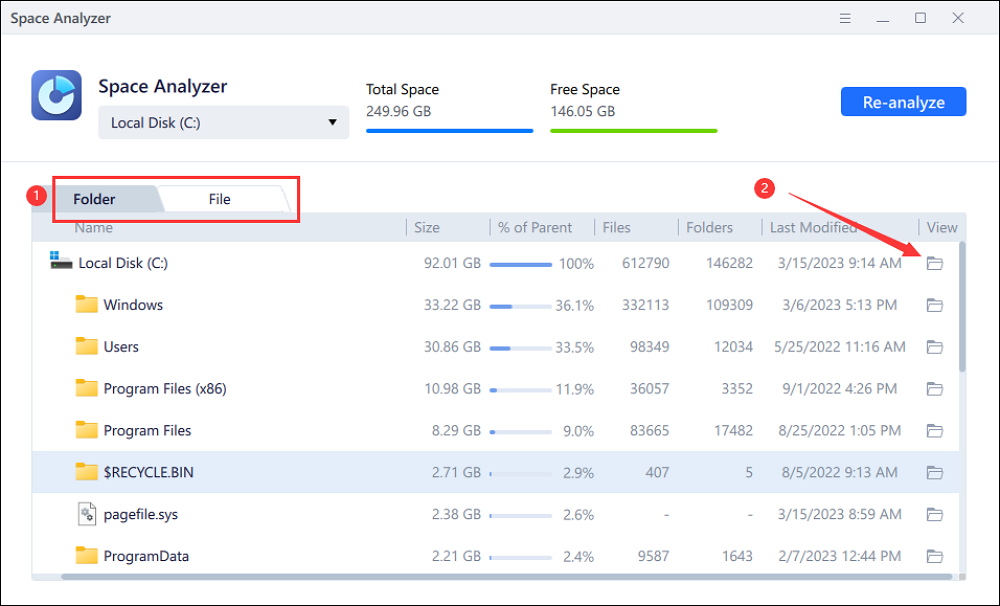
Task: Click view folder icon for ProgramData
Action: click(x=934, y=556)
